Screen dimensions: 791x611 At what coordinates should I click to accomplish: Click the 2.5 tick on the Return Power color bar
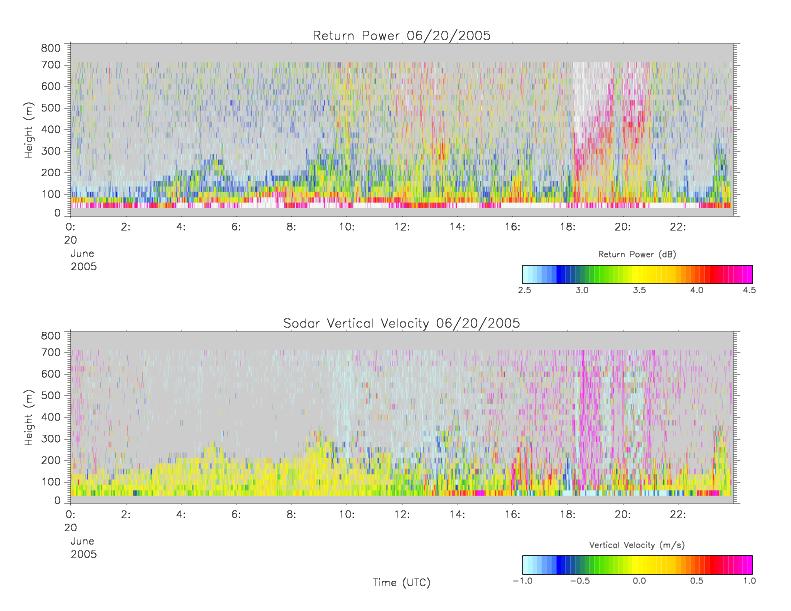524,290
